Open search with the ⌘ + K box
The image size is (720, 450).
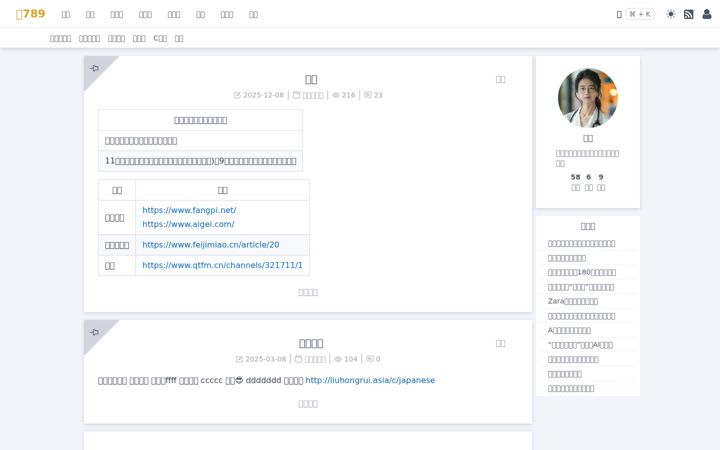point(640,14)
